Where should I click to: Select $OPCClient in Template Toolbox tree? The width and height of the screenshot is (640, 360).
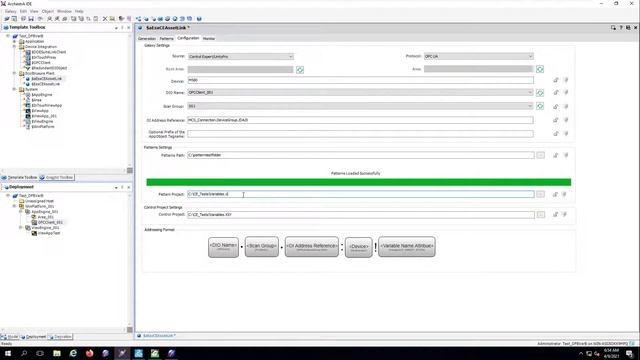pyautogui.click(x=41, y=63)
